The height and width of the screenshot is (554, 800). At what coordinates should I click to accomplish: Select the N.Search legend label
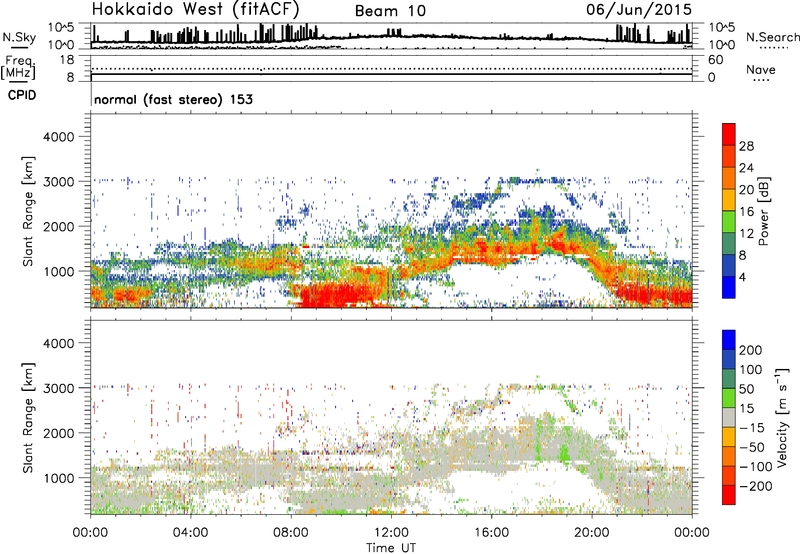coord(772,37)
